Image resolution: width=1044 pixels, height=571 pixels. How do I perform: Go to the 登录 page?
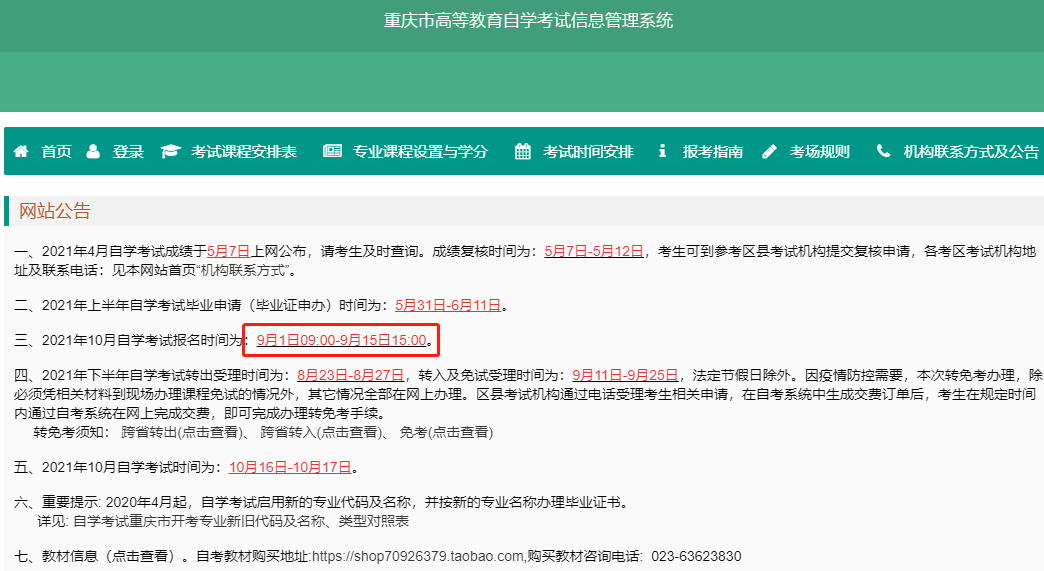click(x=128, y=152)
